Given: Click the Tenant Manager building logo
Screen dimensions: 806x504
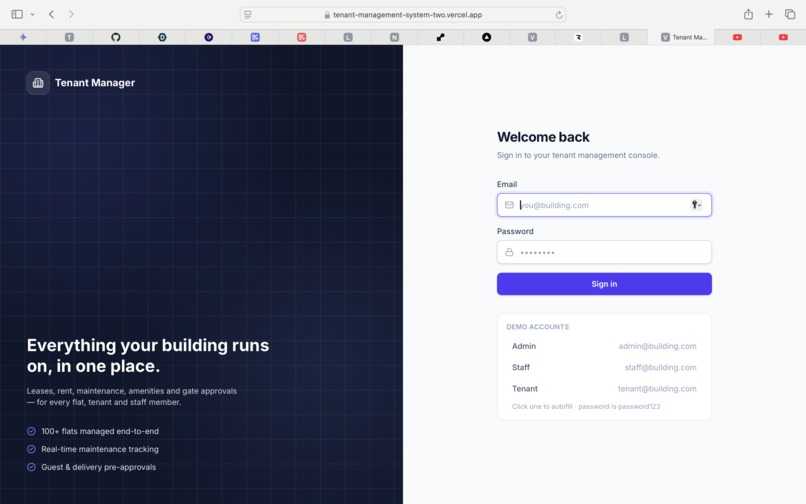Looking at the screenshot, I should (38, 83).
